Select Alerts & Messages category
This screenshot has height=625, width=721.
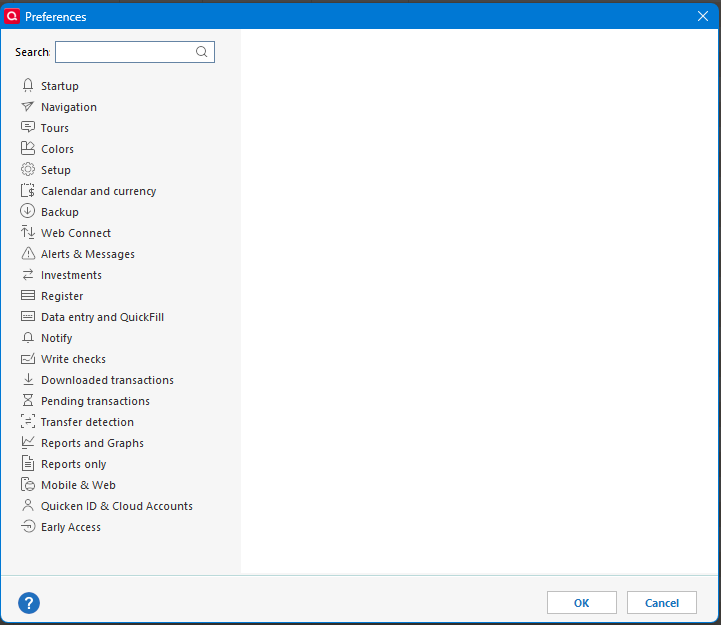pyautogui.click(x=87, y=254)
